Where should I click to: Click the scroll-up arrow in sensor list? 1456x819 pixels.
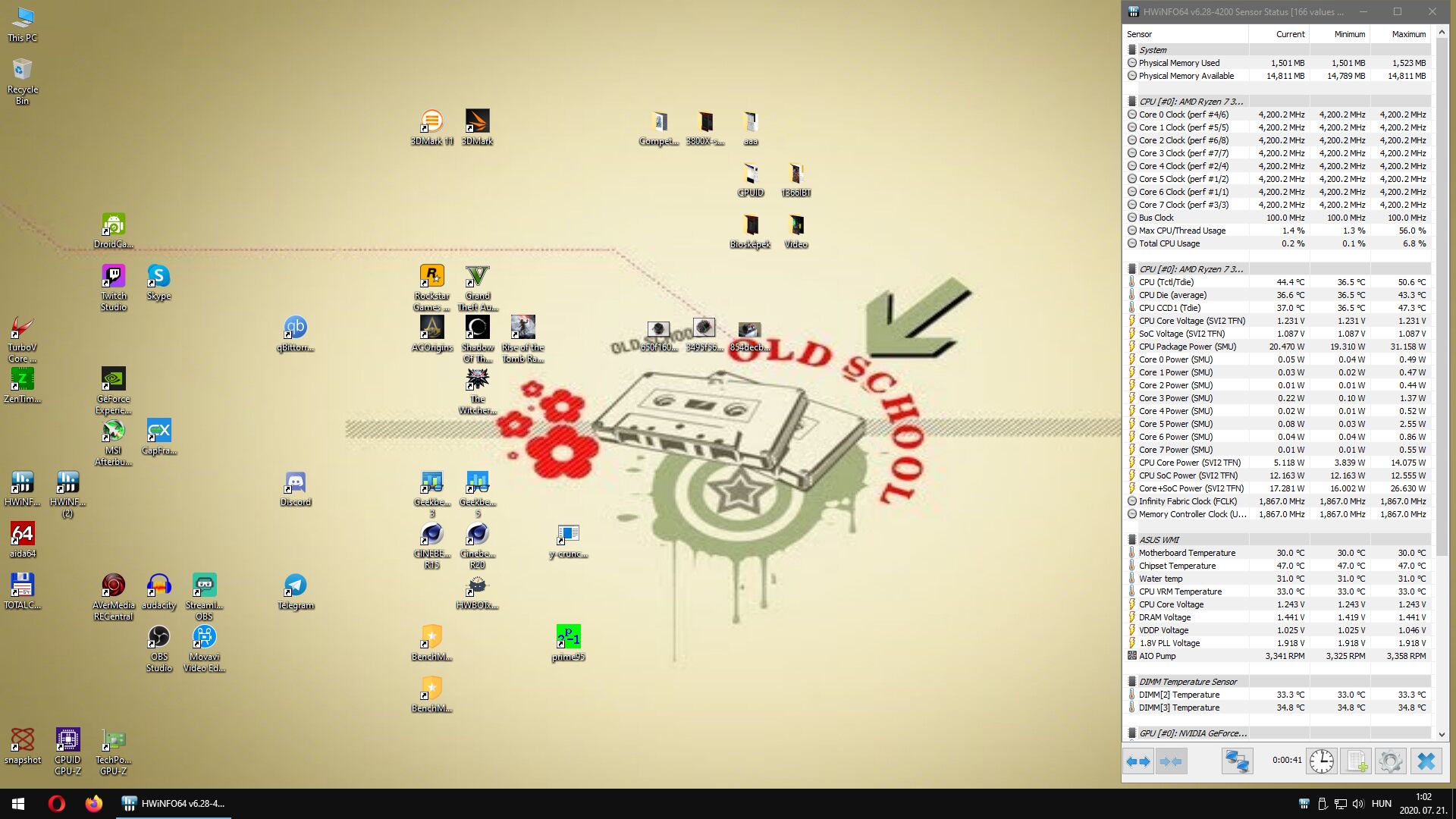1442,33
